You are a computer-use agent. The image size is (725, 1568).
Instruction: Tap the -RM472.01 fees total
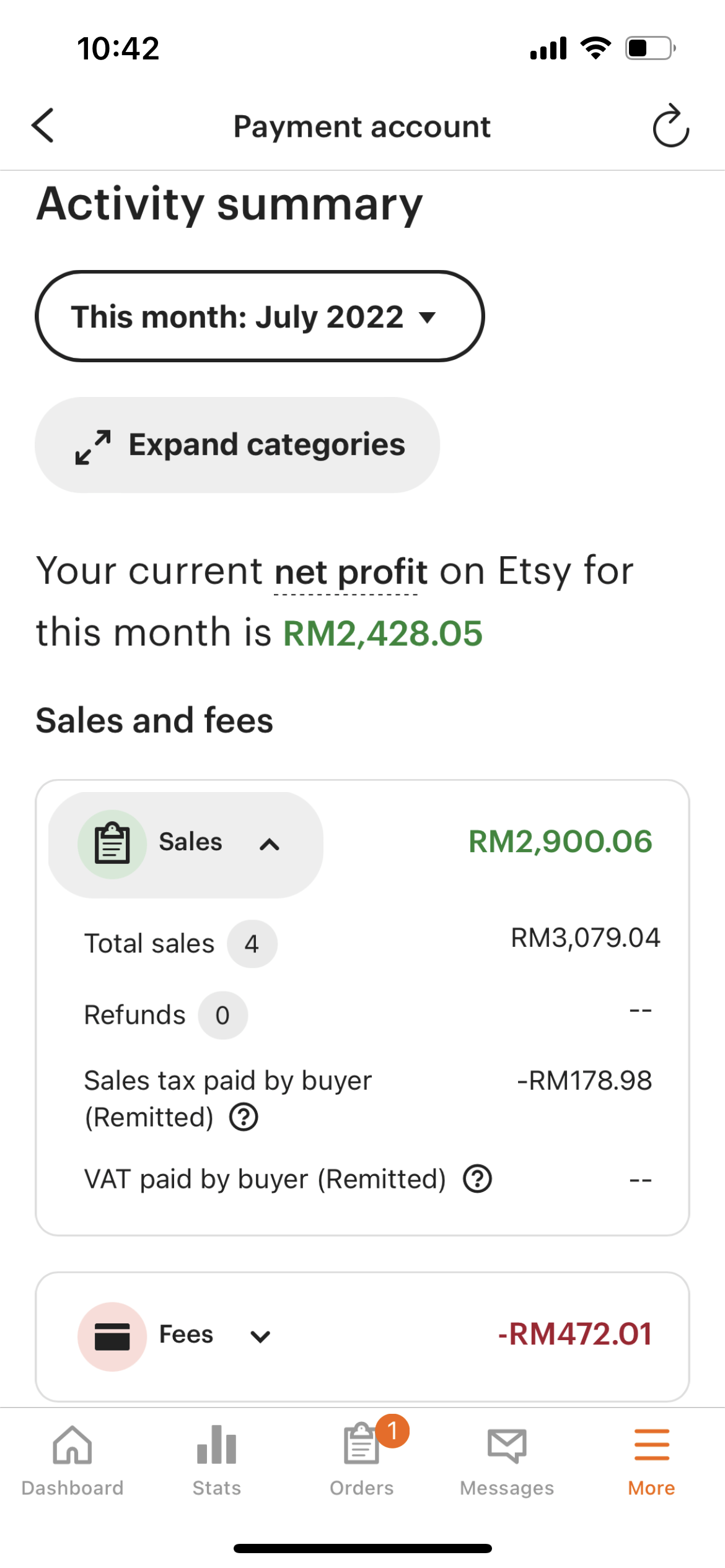pyautogui.click(x=575, y=1334)
